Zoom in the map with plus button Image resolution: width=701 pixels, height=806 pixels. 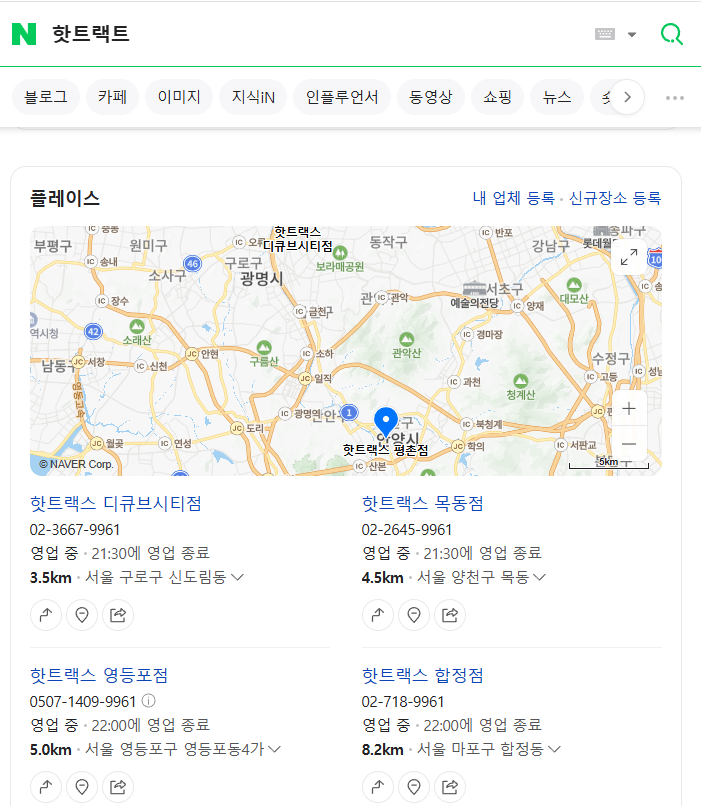coord(629,409)
